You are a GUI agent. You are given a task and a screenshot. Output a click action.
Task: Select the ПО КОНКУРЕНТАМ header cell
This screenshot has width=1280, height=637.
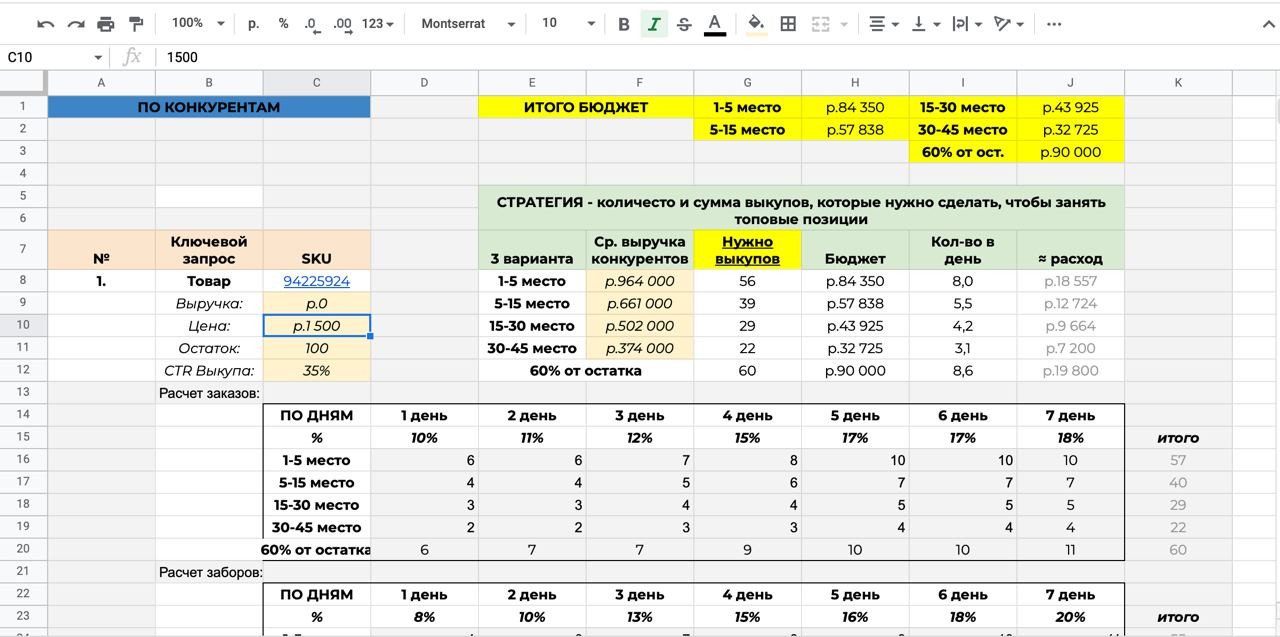[209, 107]
